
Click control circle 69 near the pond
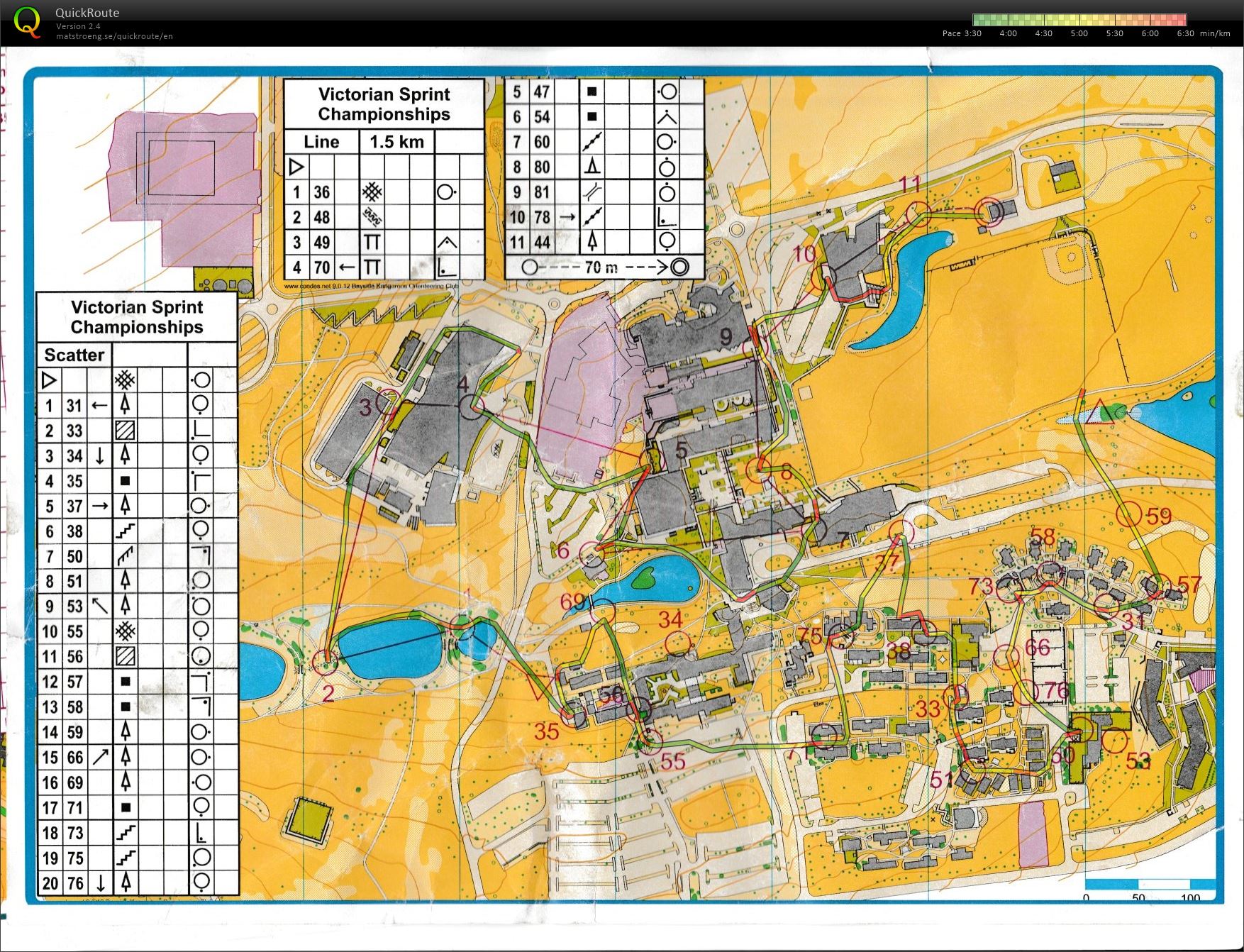point(602,610)
